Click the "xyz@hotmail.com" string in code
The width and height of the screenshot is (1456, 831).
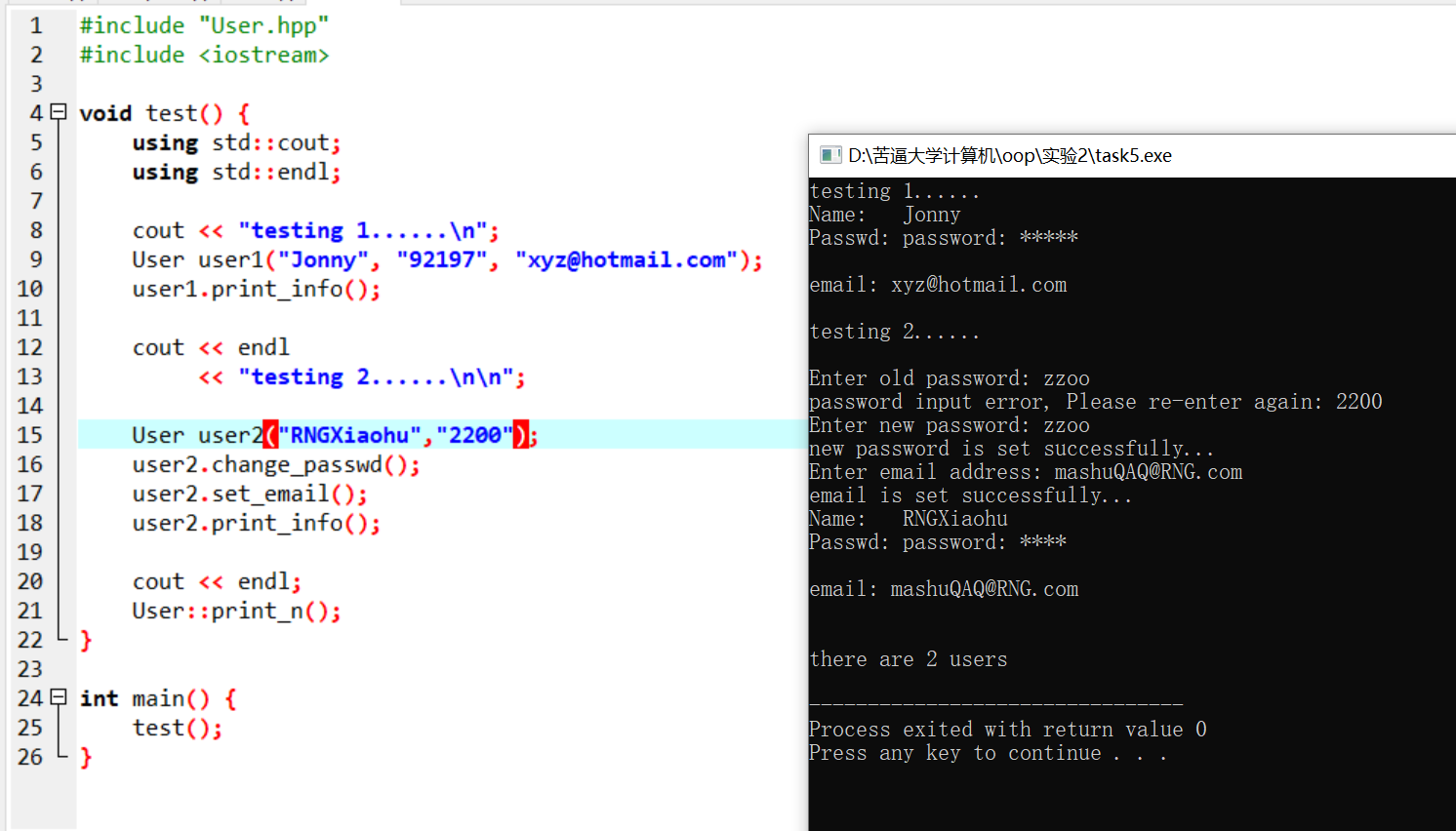point(627,259)
